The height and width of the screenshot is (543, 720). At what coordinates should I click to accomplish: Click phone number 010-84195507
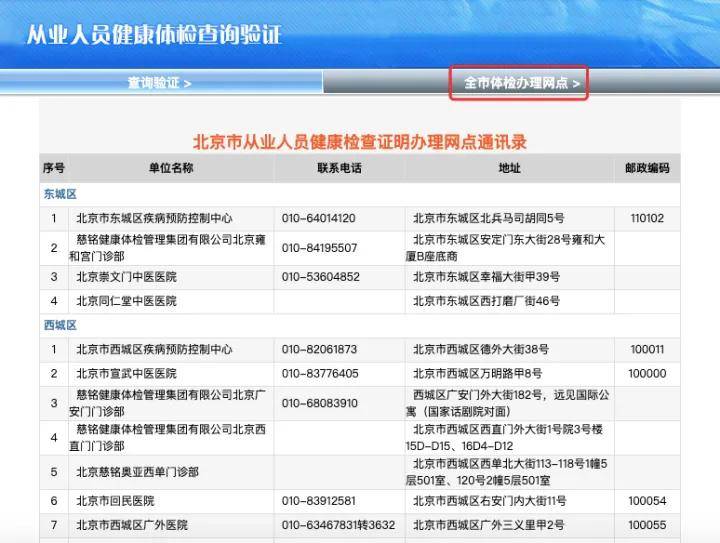coord(319,248)
